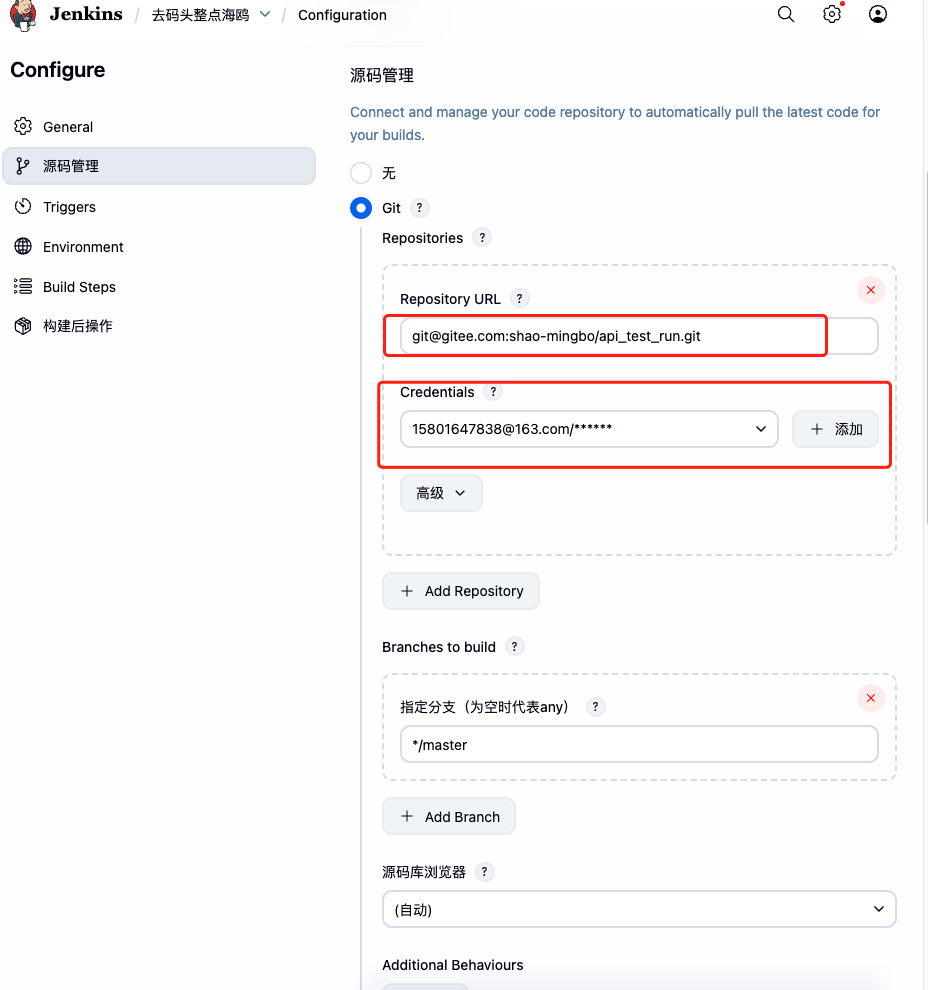928x990 pixels.
Task: Open Build Steps in sidebar
Action: (79, 287)
